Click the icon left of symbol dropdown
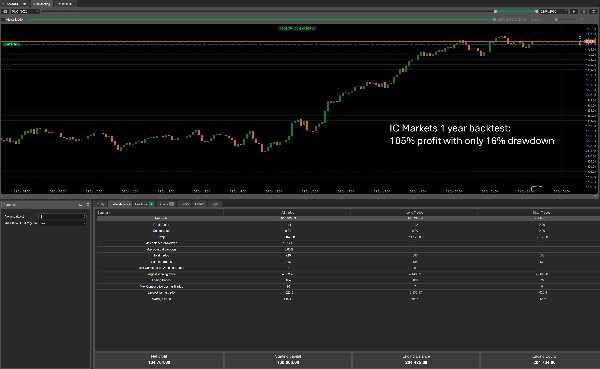Screen dimensions: 600x369 coord(5,11)
